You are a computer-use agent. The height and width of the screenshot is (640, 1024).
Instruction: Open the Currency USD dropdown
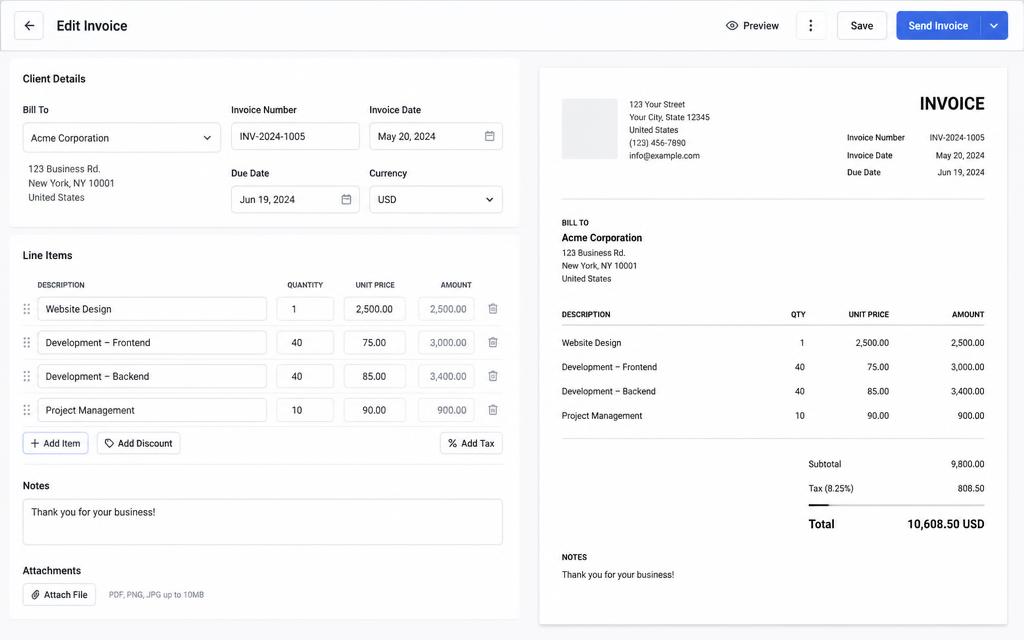tap(436, 199)
